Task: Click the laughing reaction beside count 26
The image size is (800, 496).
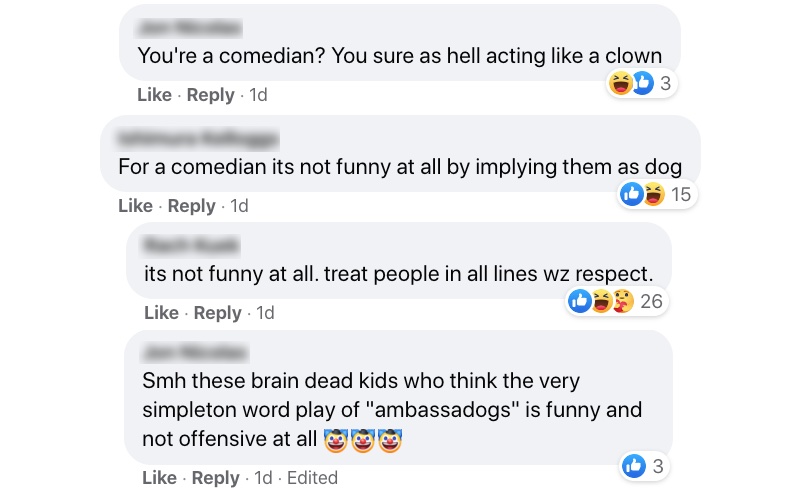Action: click(601, 300)
